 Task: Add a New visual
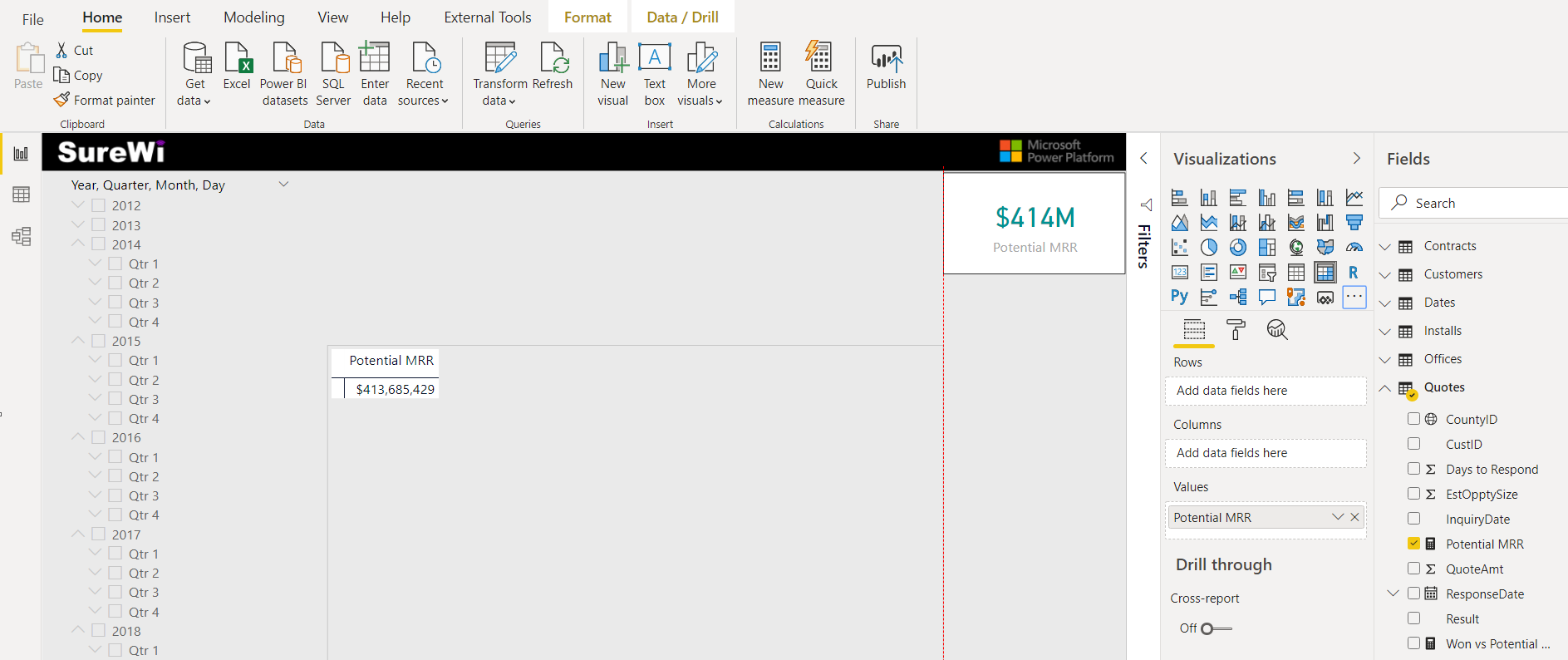(613, 74)
